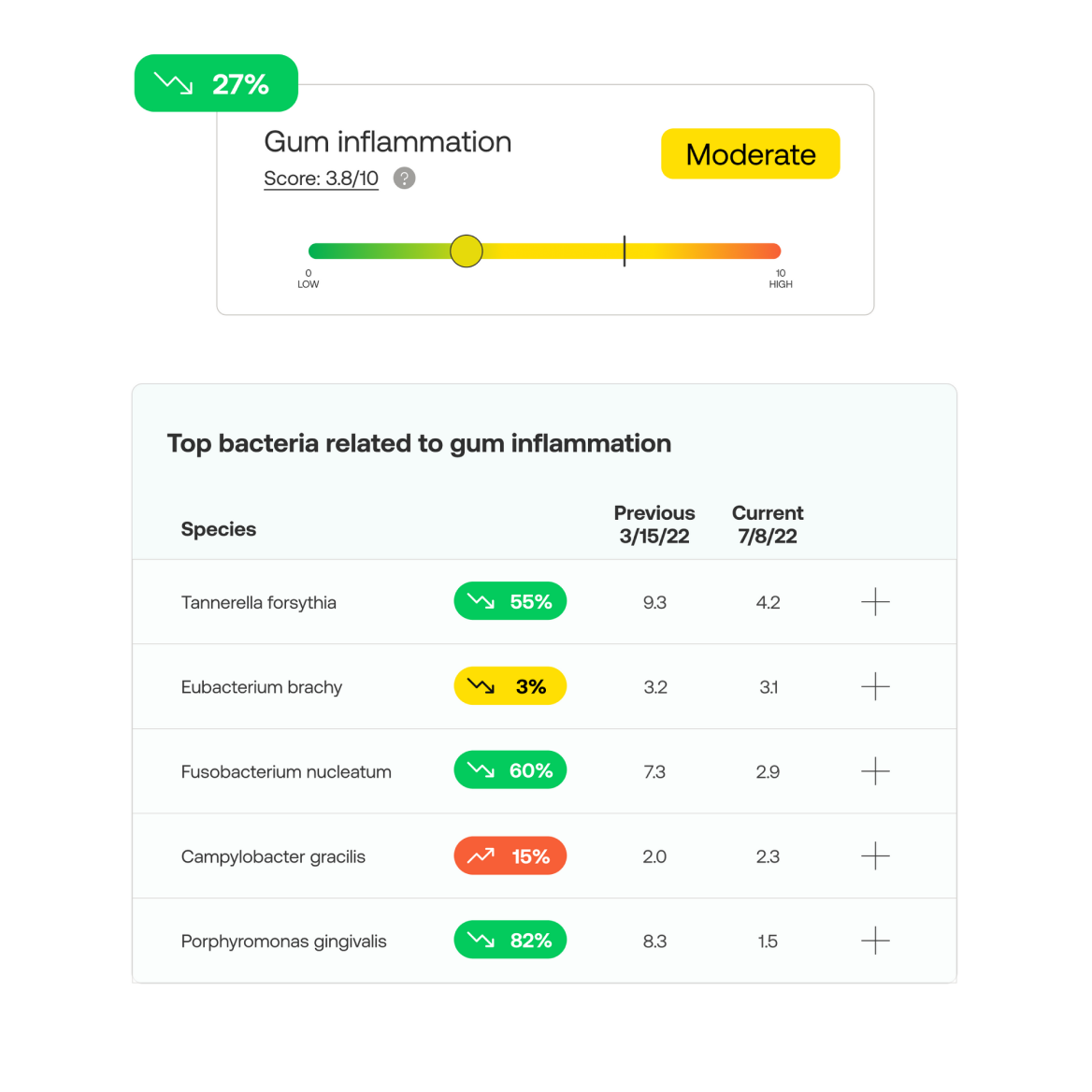Screen dimensions: 1092x1092
Task: Click the Porphyromonas gingivalis species name
Action: (x=283, y=941)
